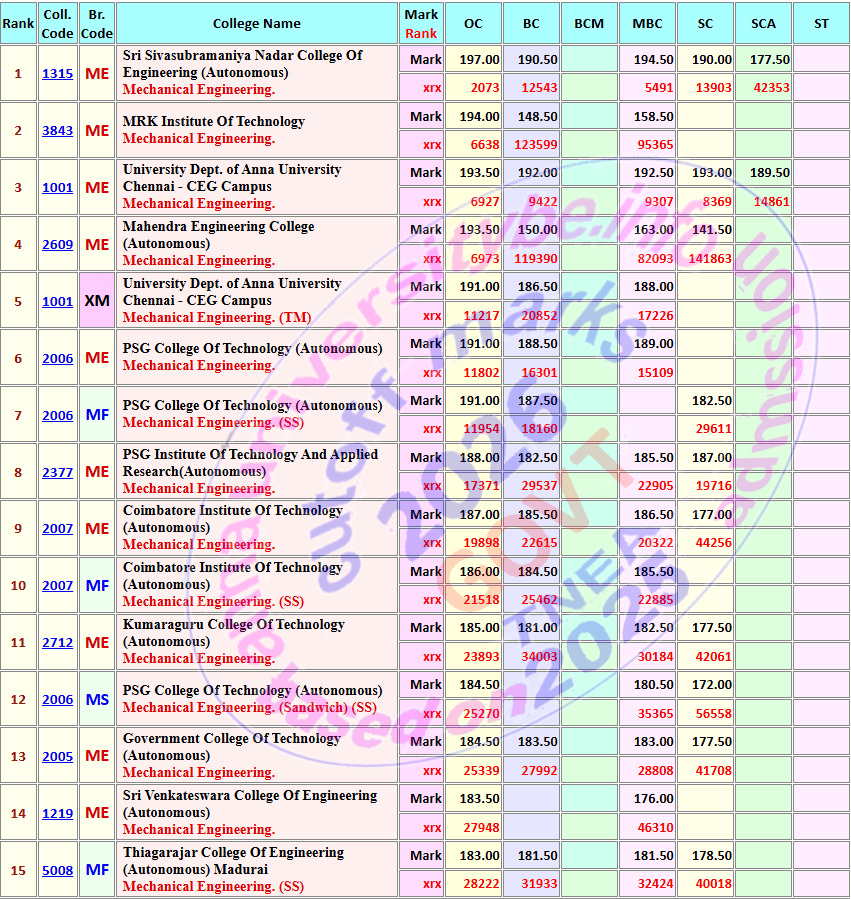Open college code 2006 link in rank 6 row
This screenshot has width=851, height=899.
coord(57,358)
